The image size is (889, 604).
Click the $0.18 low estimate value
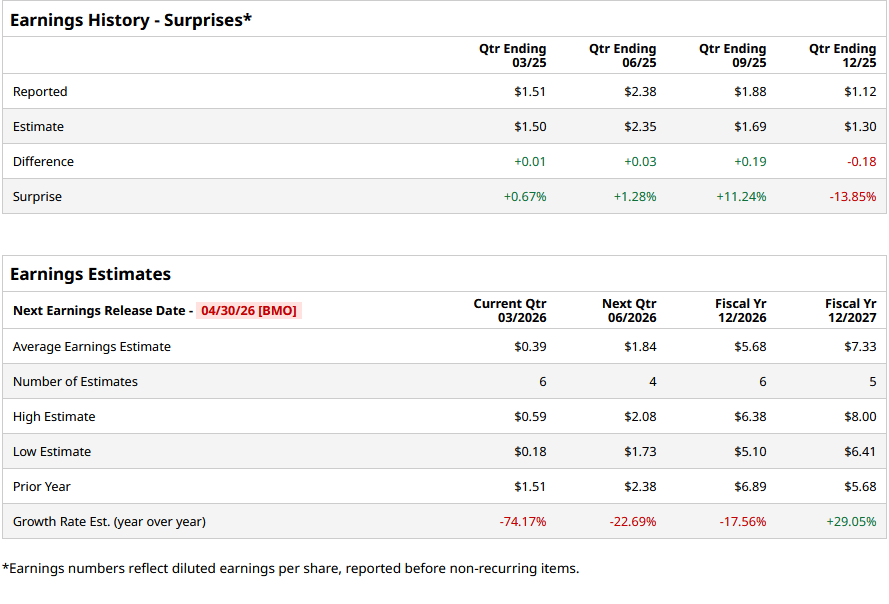[x=530, y=452]
